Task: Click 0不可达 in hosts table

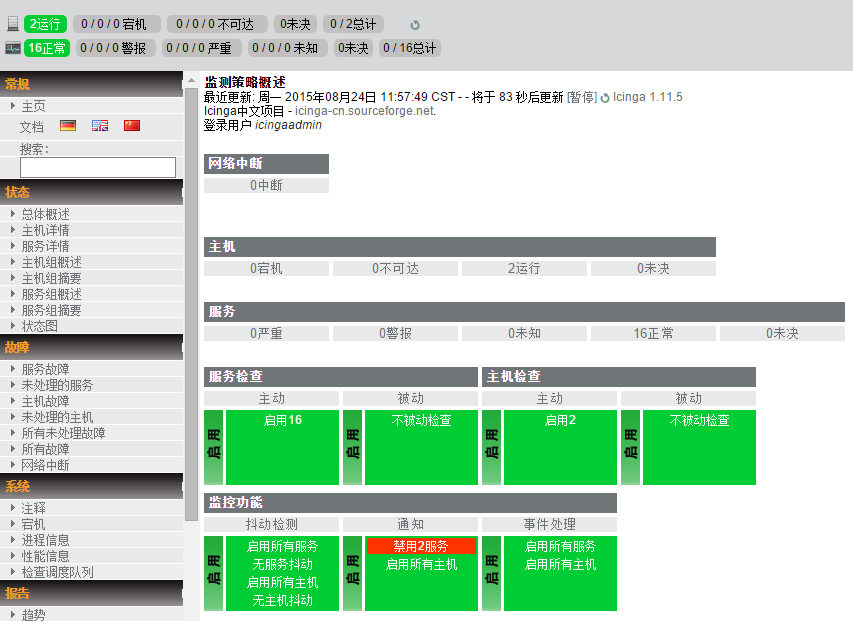Action: (x=395, y=268)
